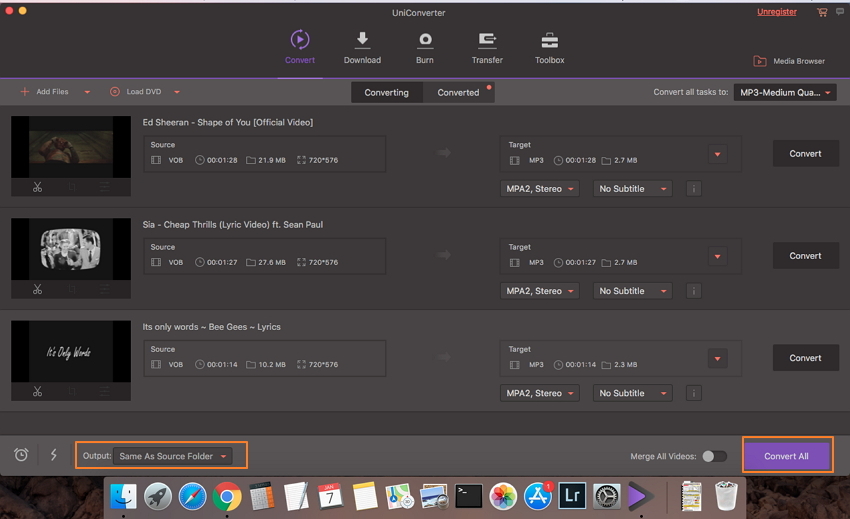This screenshot has height=519, width=850.
Task: Expand the Add Files dropdown arrow
Action: pyautogui.click(x=87, y=92)
